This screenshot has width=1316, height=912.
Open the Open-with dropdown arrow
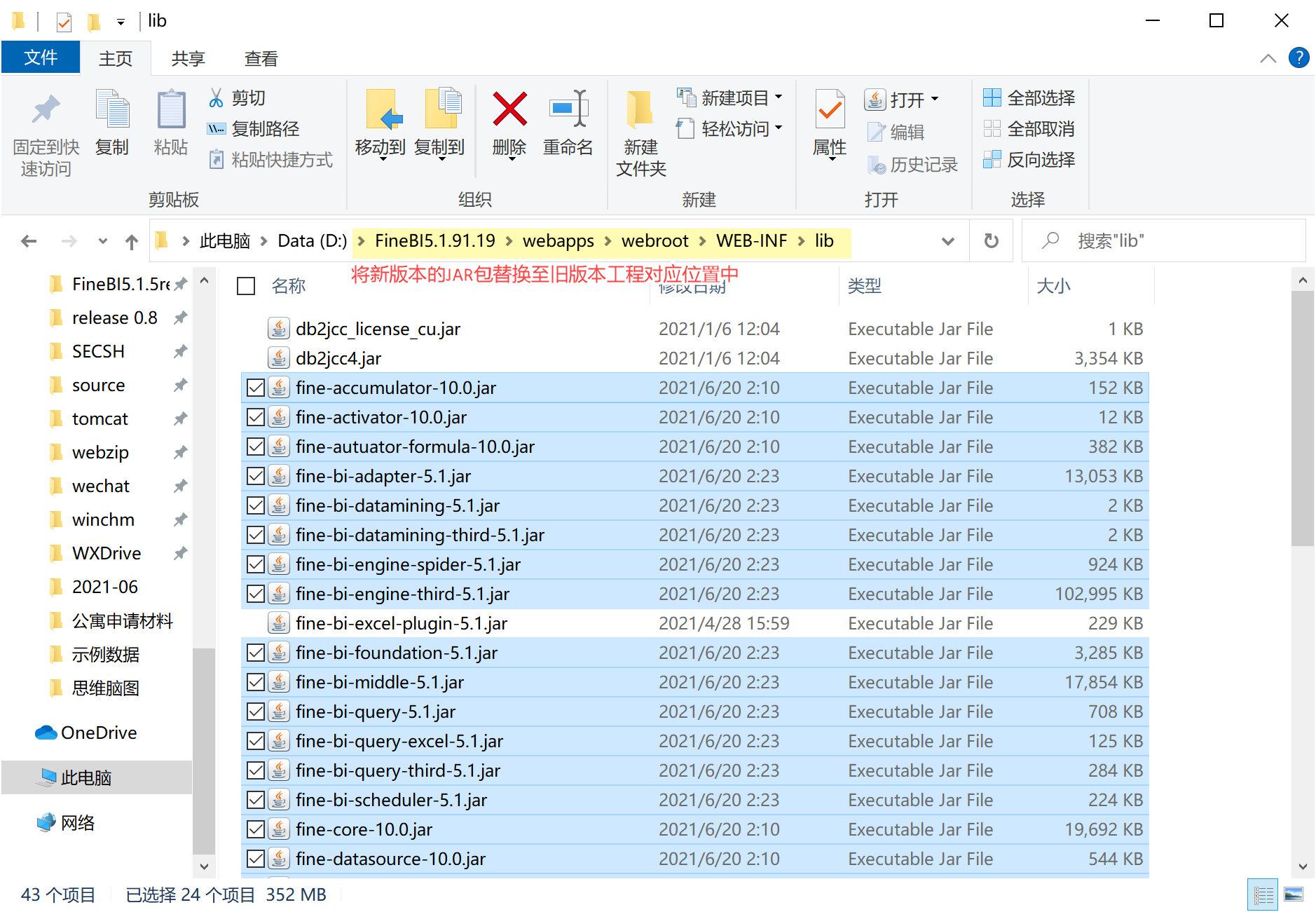coord(935,100)
